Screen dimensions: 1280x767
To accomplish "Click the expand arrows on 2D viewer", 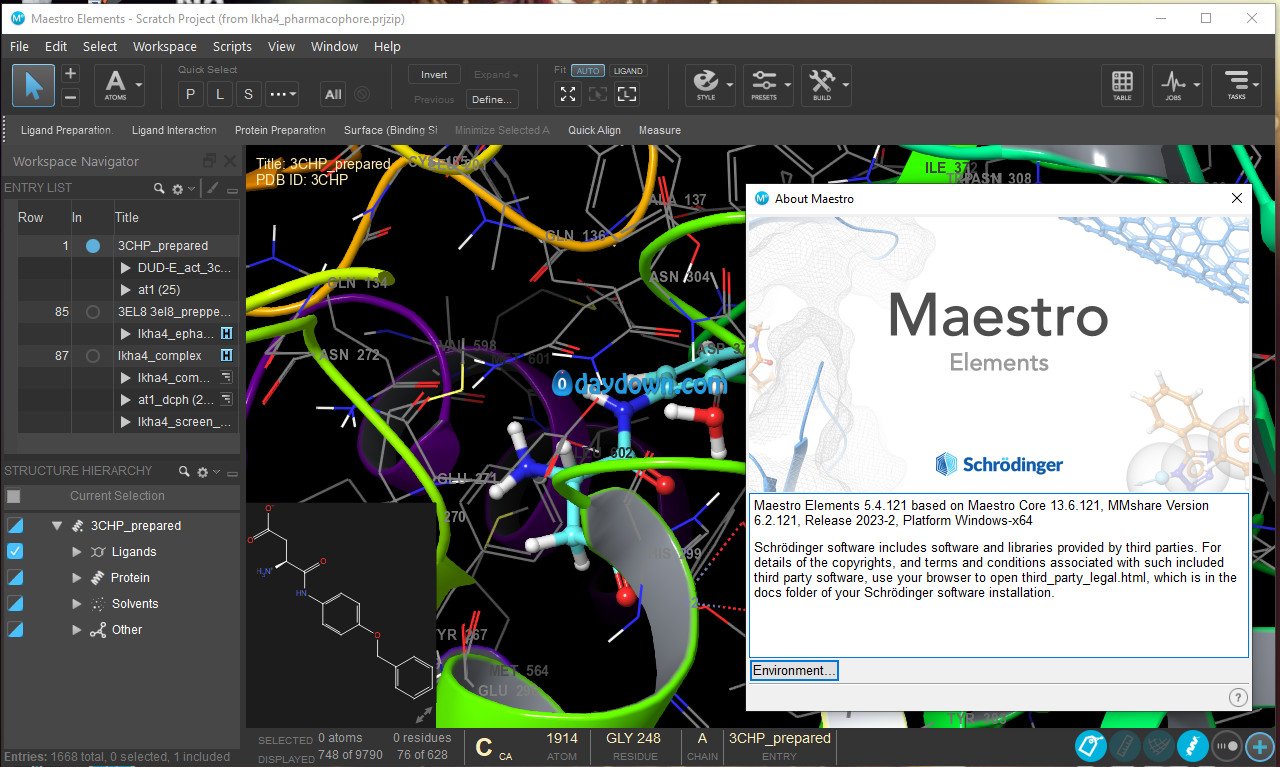I will tap(424, 714).
